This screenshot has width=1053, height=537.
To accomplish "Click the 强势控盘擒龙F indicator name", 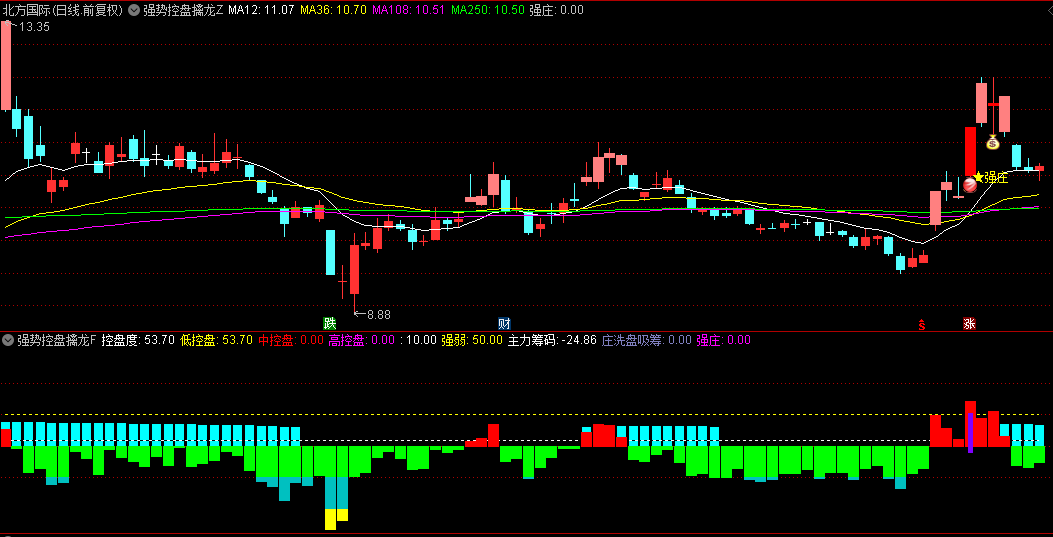I will pyautogui.click(x=56, y=340).
